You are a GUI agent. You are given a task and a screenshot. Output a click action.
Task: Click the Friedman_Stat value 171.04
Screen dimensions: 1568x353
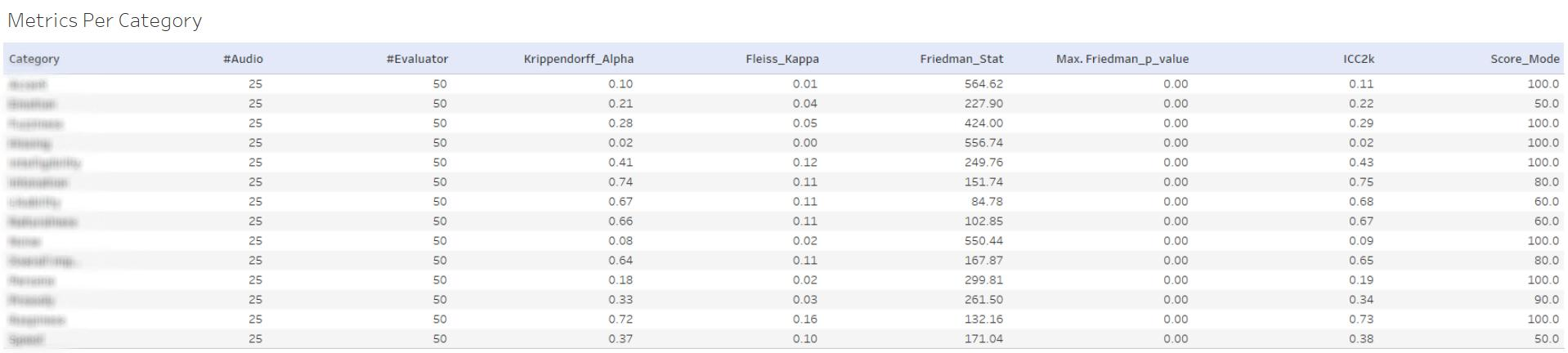click(x=983, y=339)
